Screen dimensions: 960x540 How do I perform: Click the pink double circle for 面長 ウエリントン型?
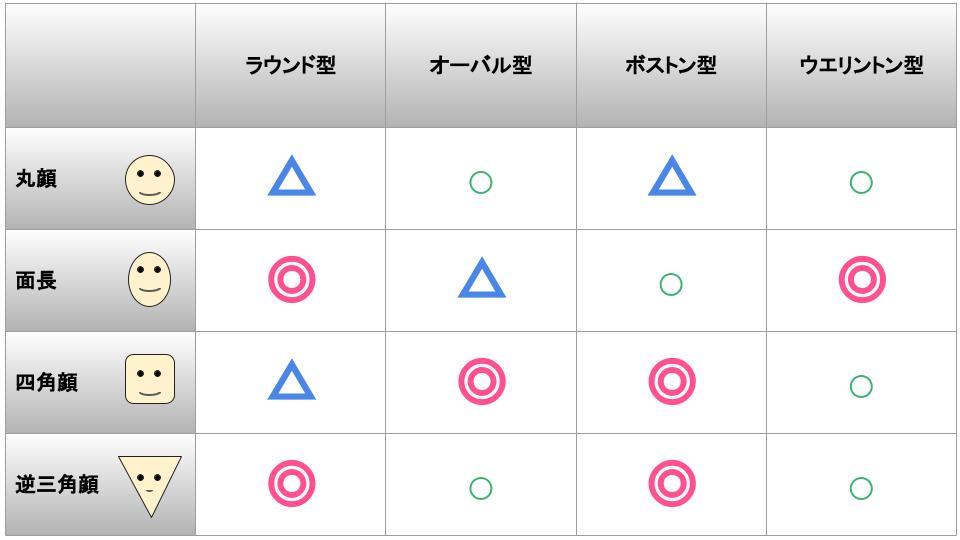click(861, 281)
